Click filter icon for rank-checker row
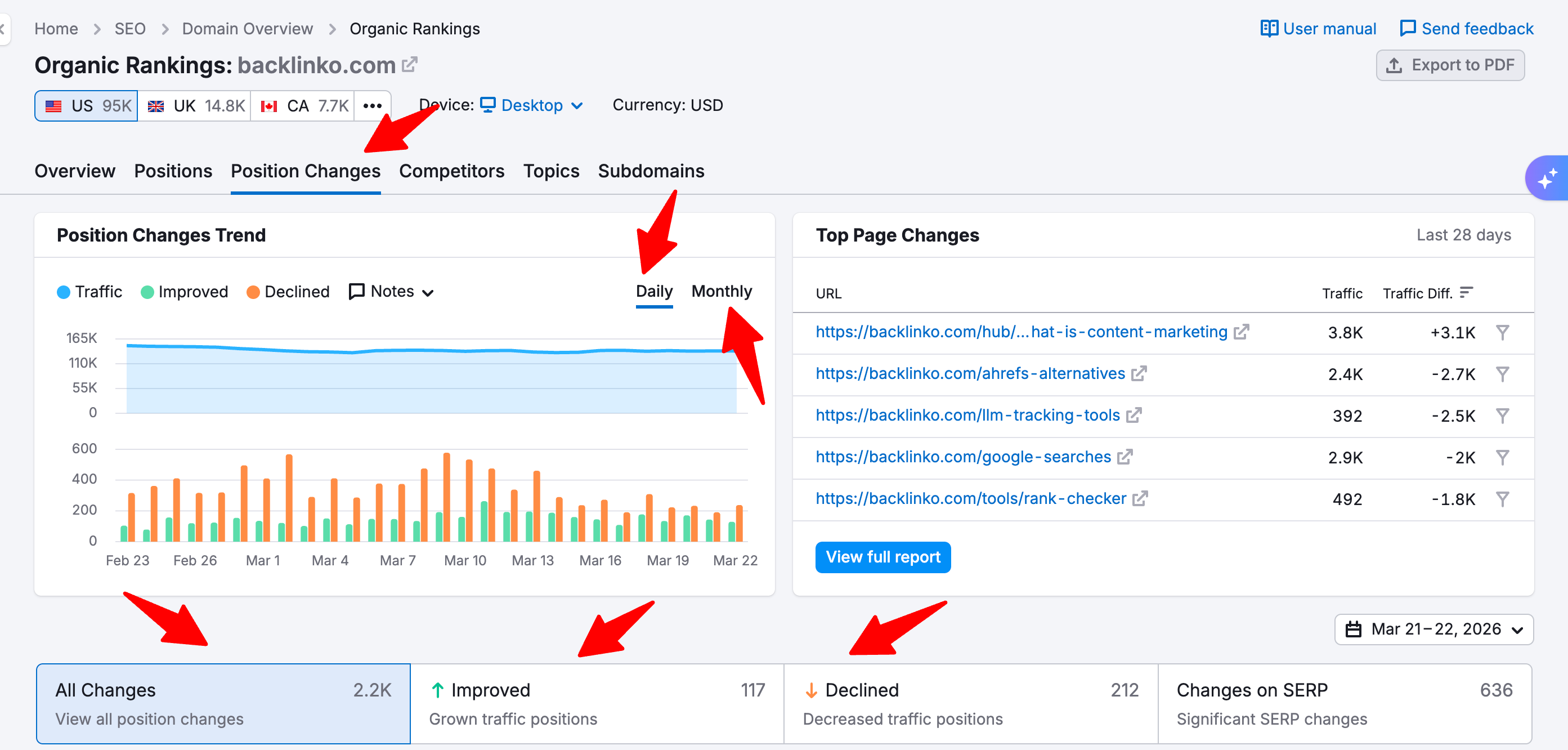 coord(1502,499)
